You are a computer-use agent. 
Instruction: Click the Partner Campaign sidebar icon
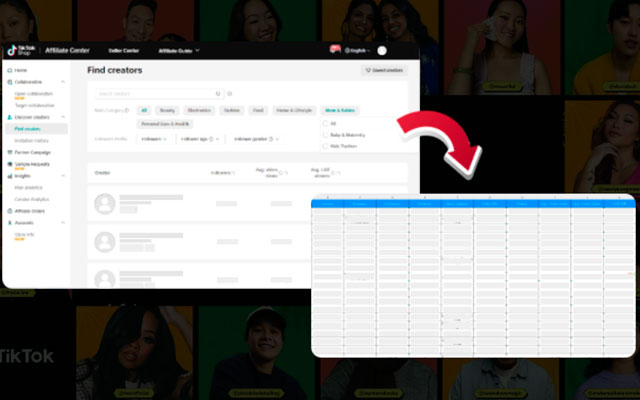click(x=10, y=152)
